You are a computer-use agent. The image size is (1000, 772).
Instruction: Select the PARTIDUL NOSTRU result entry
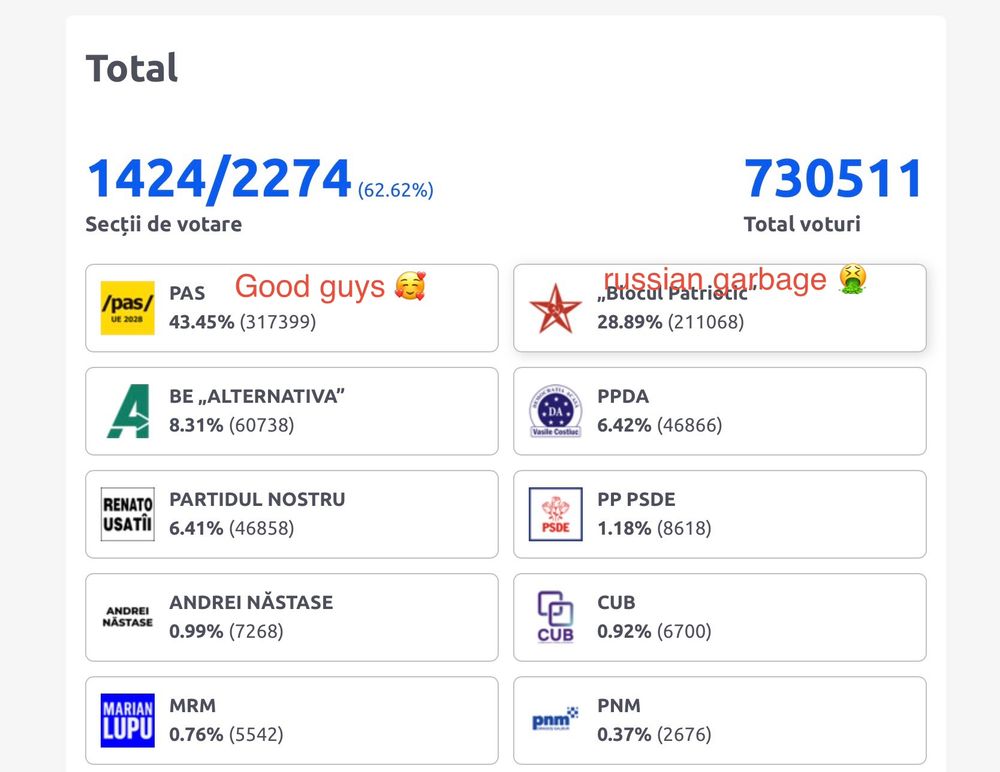(291, 514)
